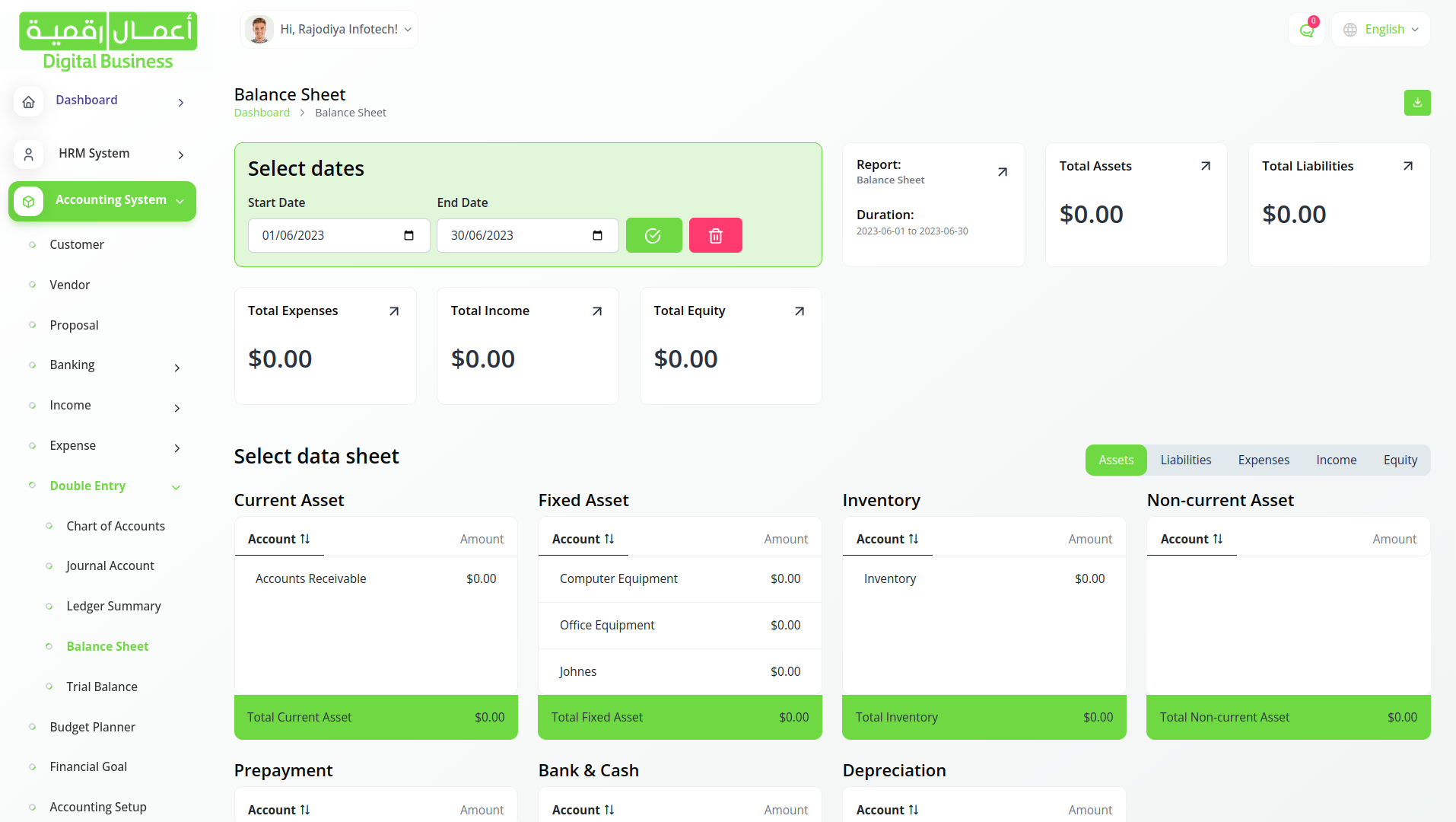The width and height of the screenshot is (1456, 822).
Task: Click the End Date input field
Action: point(517,236)
